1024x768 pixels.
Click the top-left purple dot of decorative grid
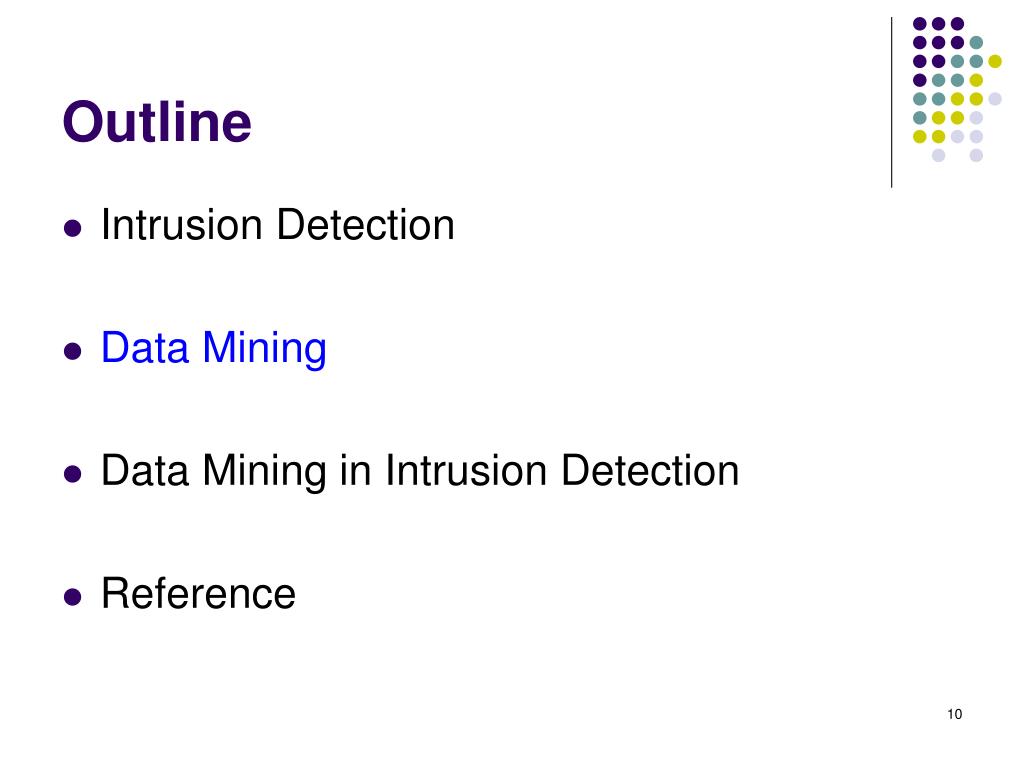920,24
